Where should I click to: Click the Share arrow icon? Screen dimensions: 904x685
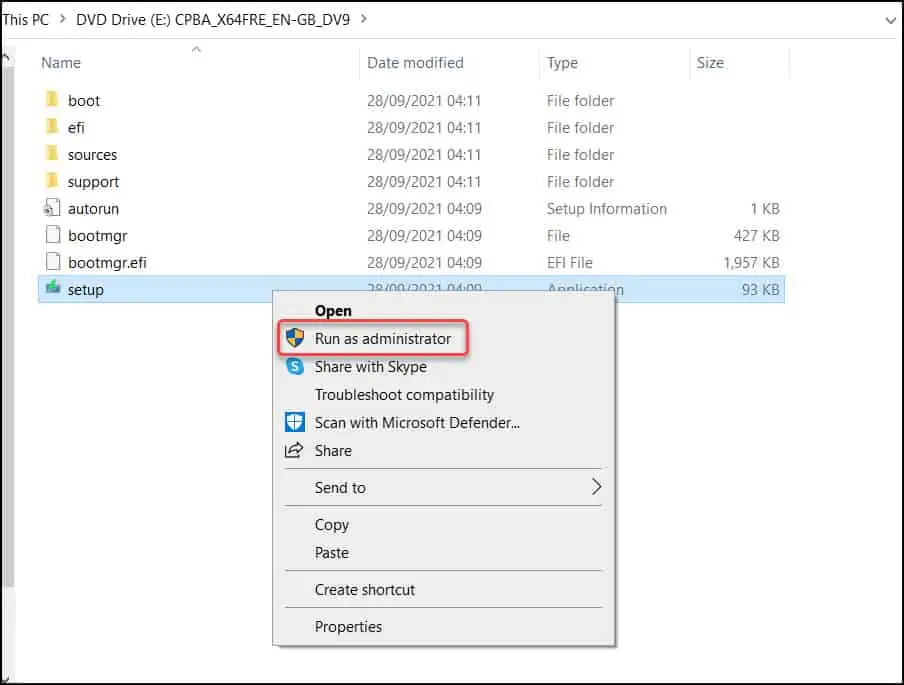click(293, 450)
